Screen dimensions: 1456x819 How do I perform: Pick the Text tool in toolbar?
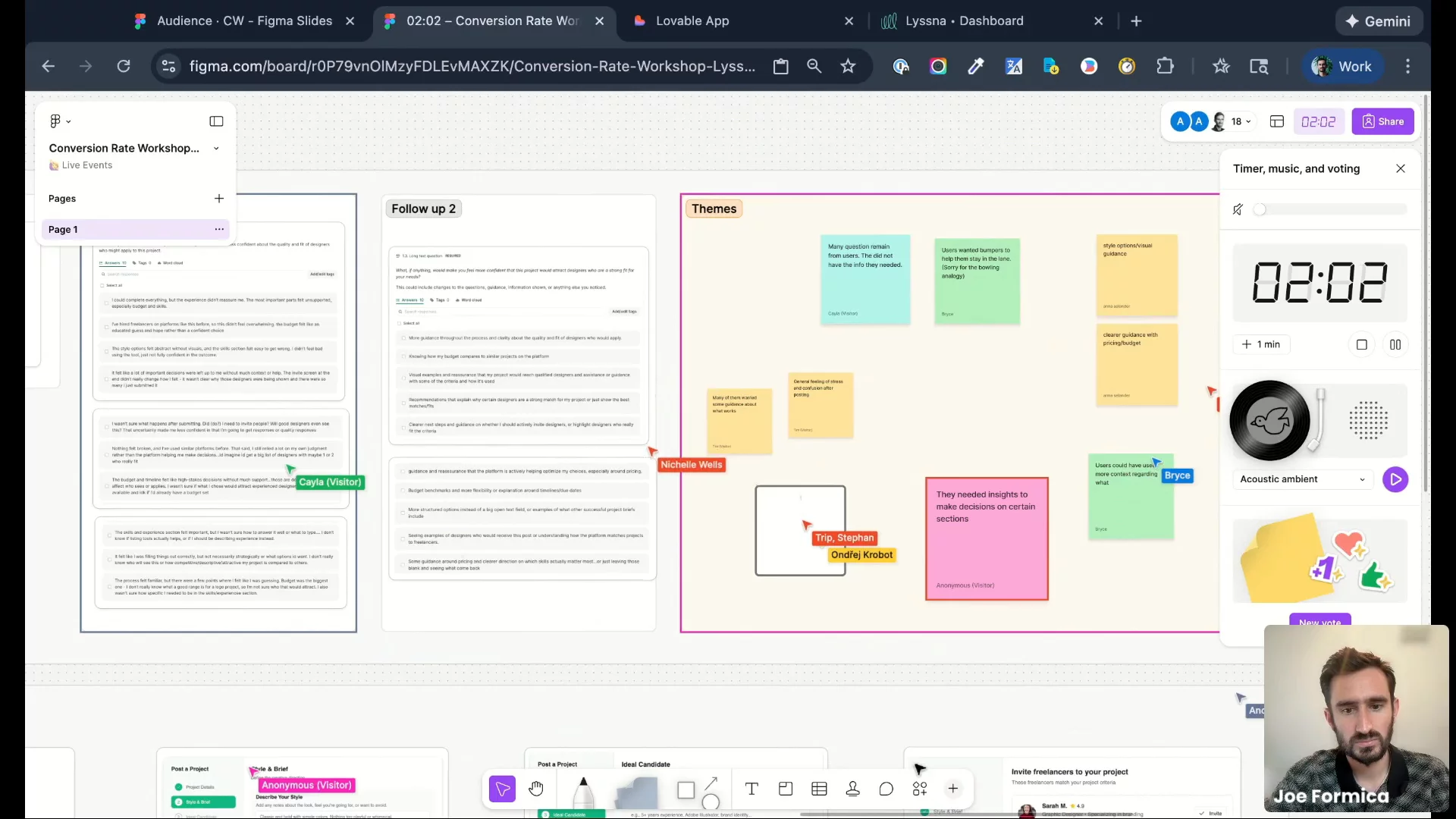coord(752,789)
